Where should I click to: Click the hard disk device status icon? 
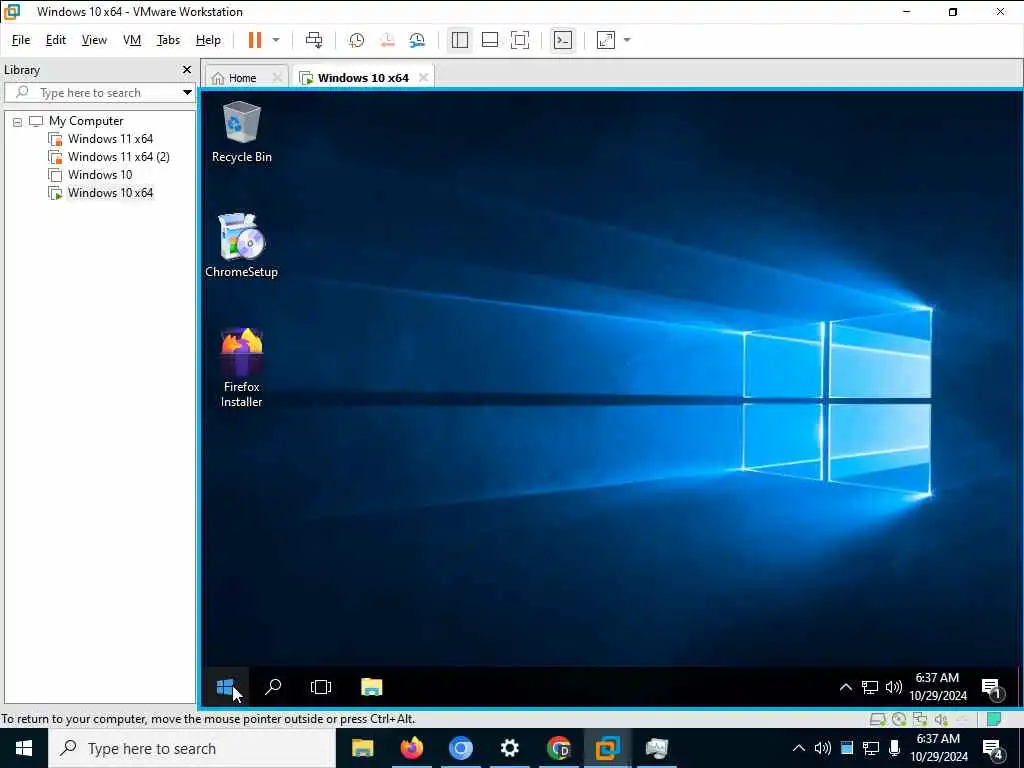point(878,720)
